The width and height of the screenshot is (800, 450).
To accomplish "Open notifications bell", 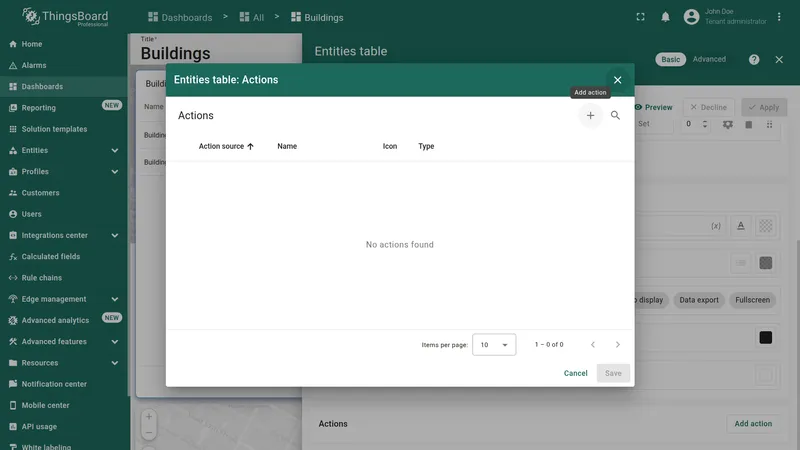I will point(665,17).
